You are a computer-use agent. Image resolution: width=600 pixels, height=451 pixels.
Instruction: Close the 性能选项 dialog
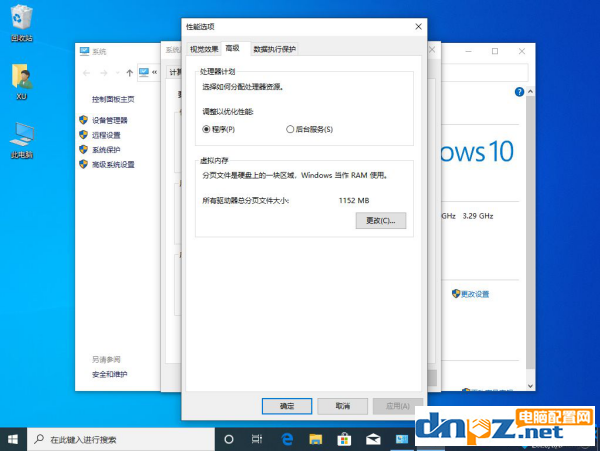[418, 26]
